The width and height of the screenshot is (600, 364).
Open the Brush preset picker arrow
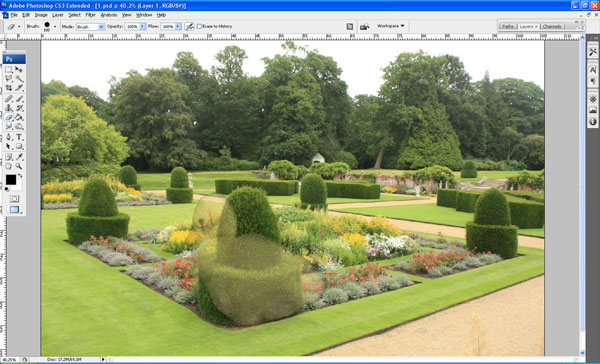pos(55,26)
